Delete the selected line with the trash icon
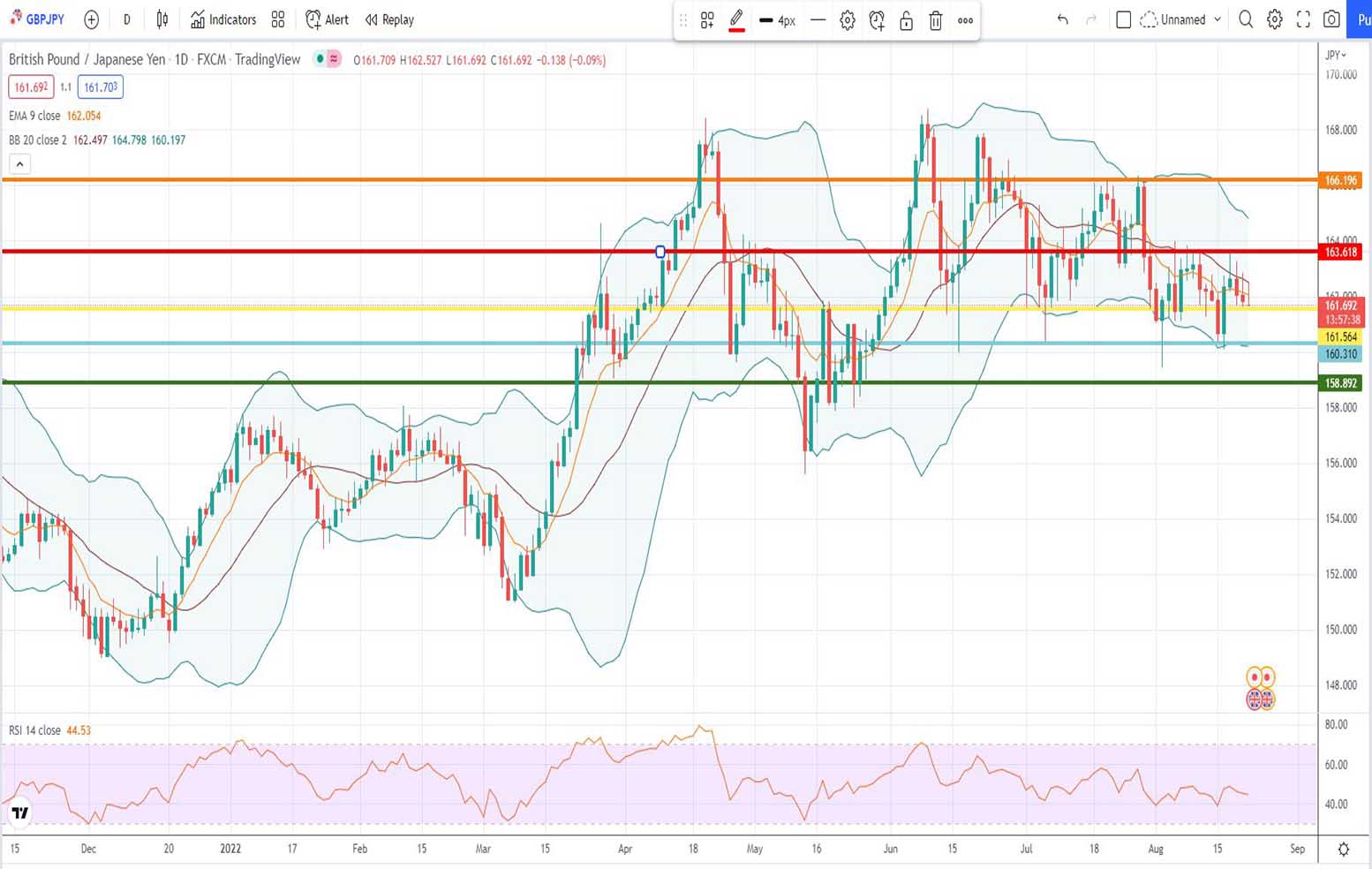The width and height of the screenshot is (1372, 869). (x=936, y=20)
